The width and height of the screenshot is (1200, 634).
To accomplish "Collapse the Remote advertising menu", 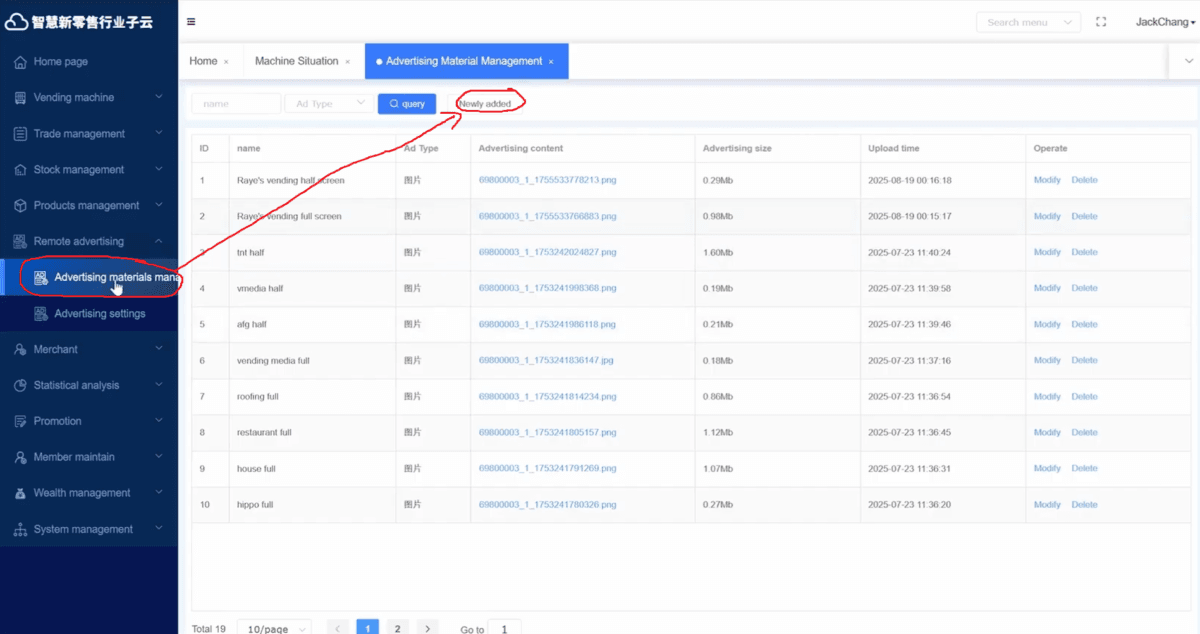I will [158, 242].
